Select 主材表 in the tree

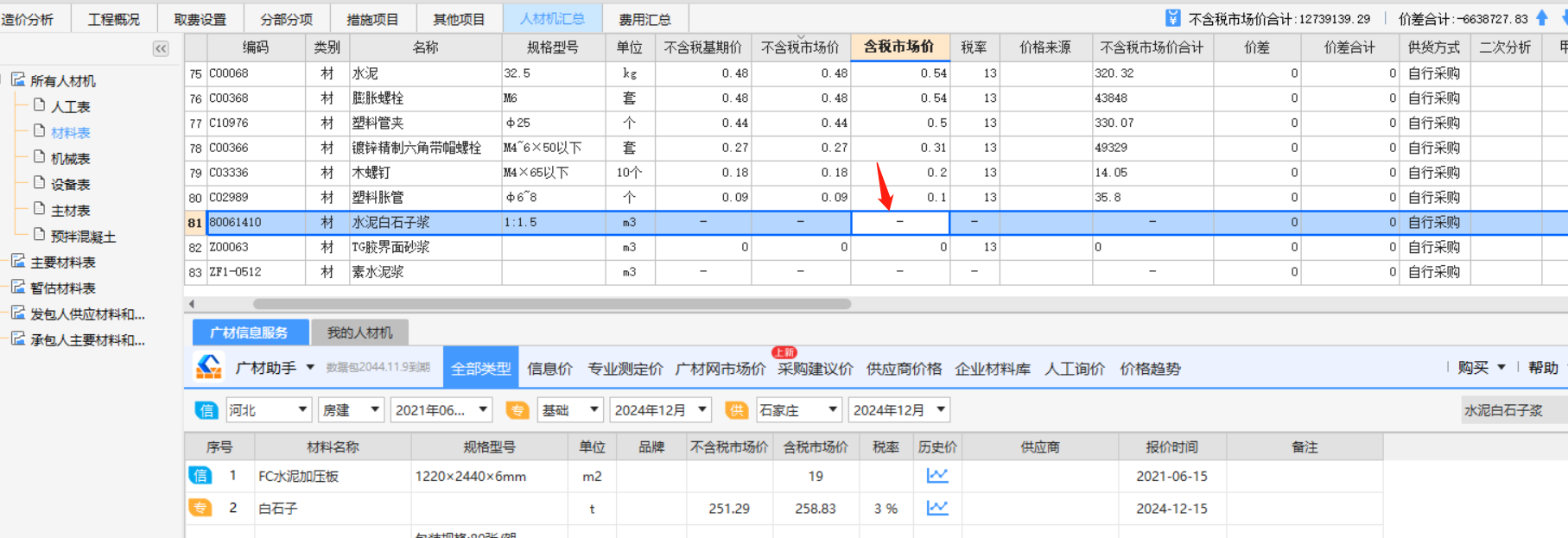pos(71,211)
